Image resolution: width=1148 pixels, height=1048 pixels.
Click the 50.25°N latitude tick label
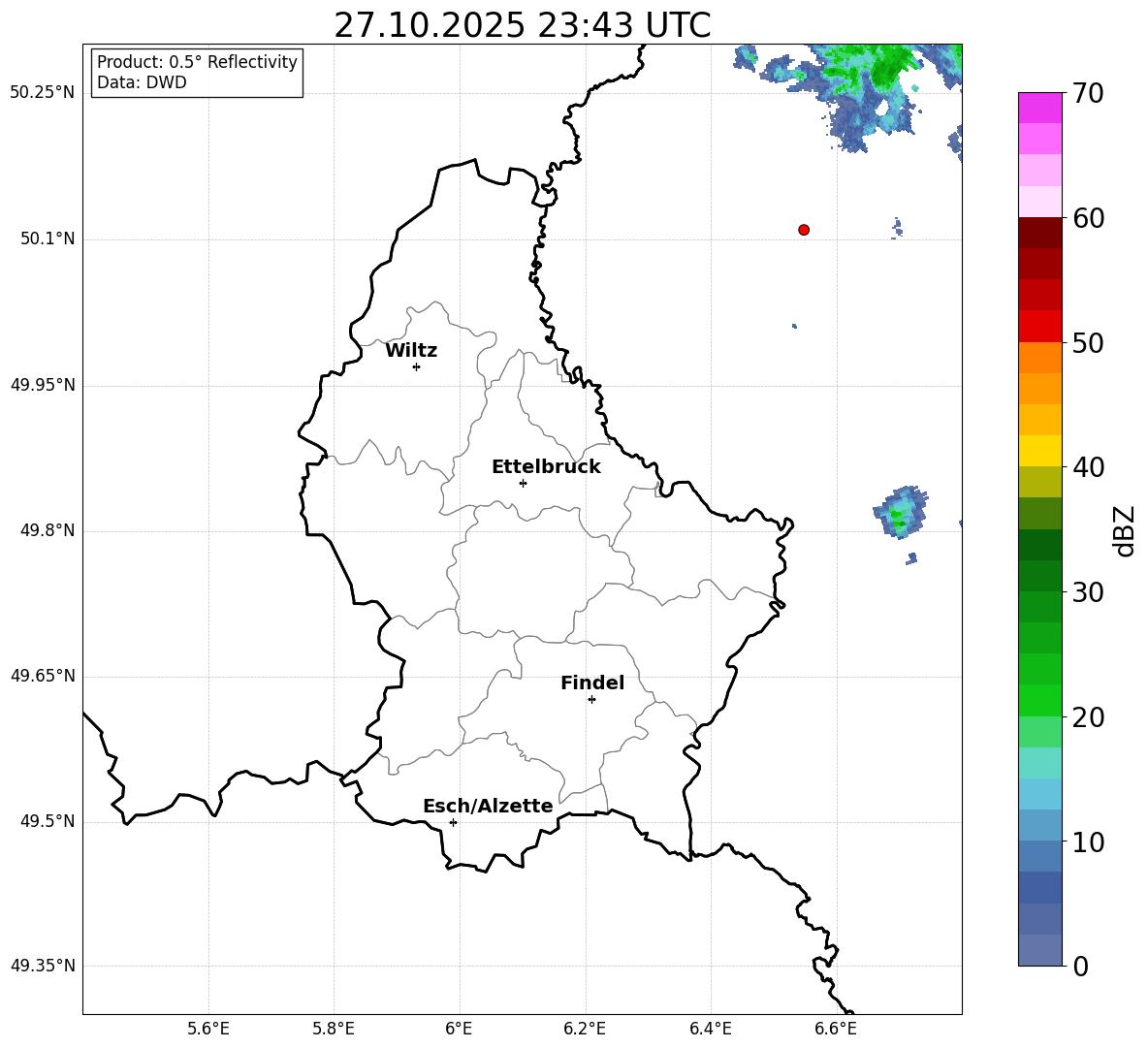42,93
